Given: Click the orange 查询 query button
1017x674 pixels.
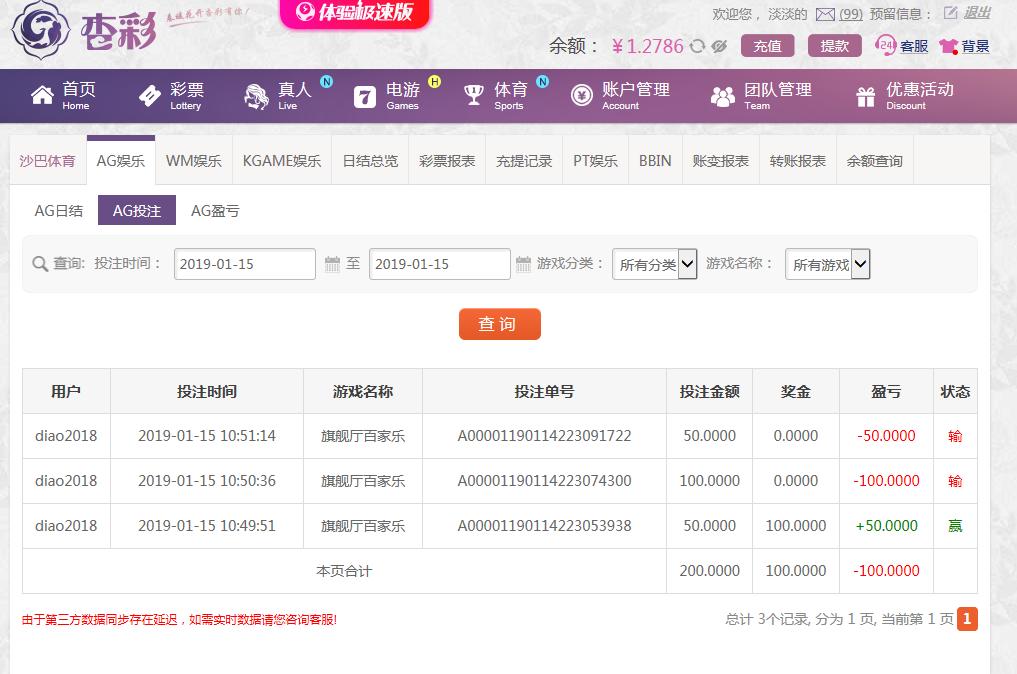Looking at the screenshot, I should click(x=499, y=324).
